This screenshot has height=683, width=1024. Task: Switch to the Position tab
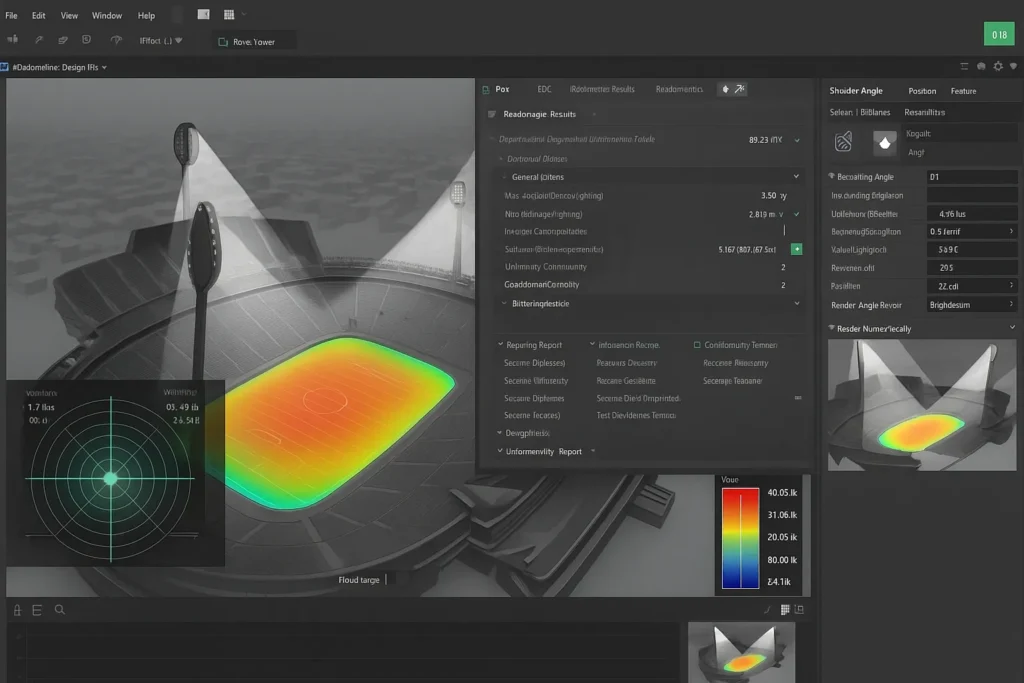(921, 90)
